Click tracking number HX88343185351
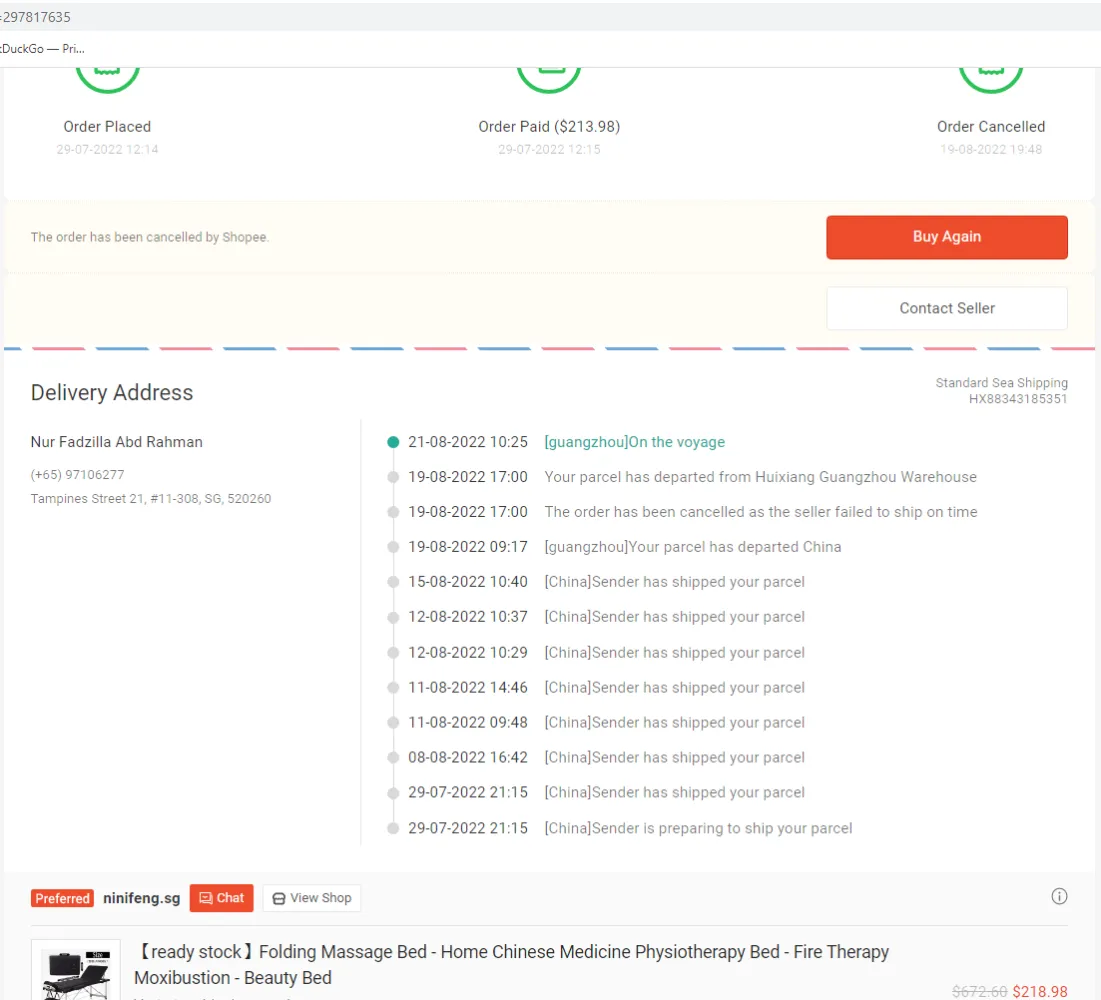 click(x=1017, y=399)
